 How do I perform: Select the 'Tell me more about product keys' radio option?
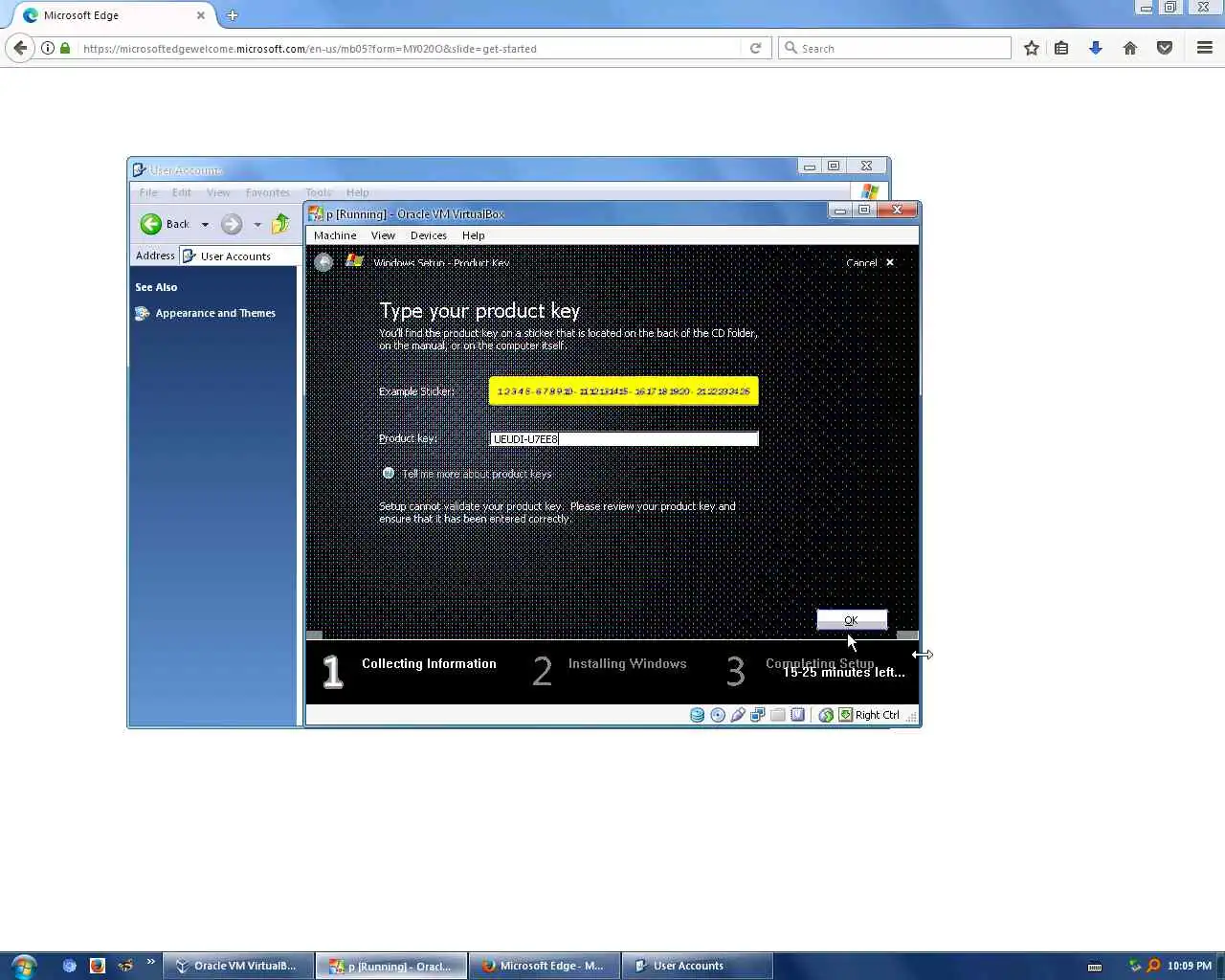point(389,473)
